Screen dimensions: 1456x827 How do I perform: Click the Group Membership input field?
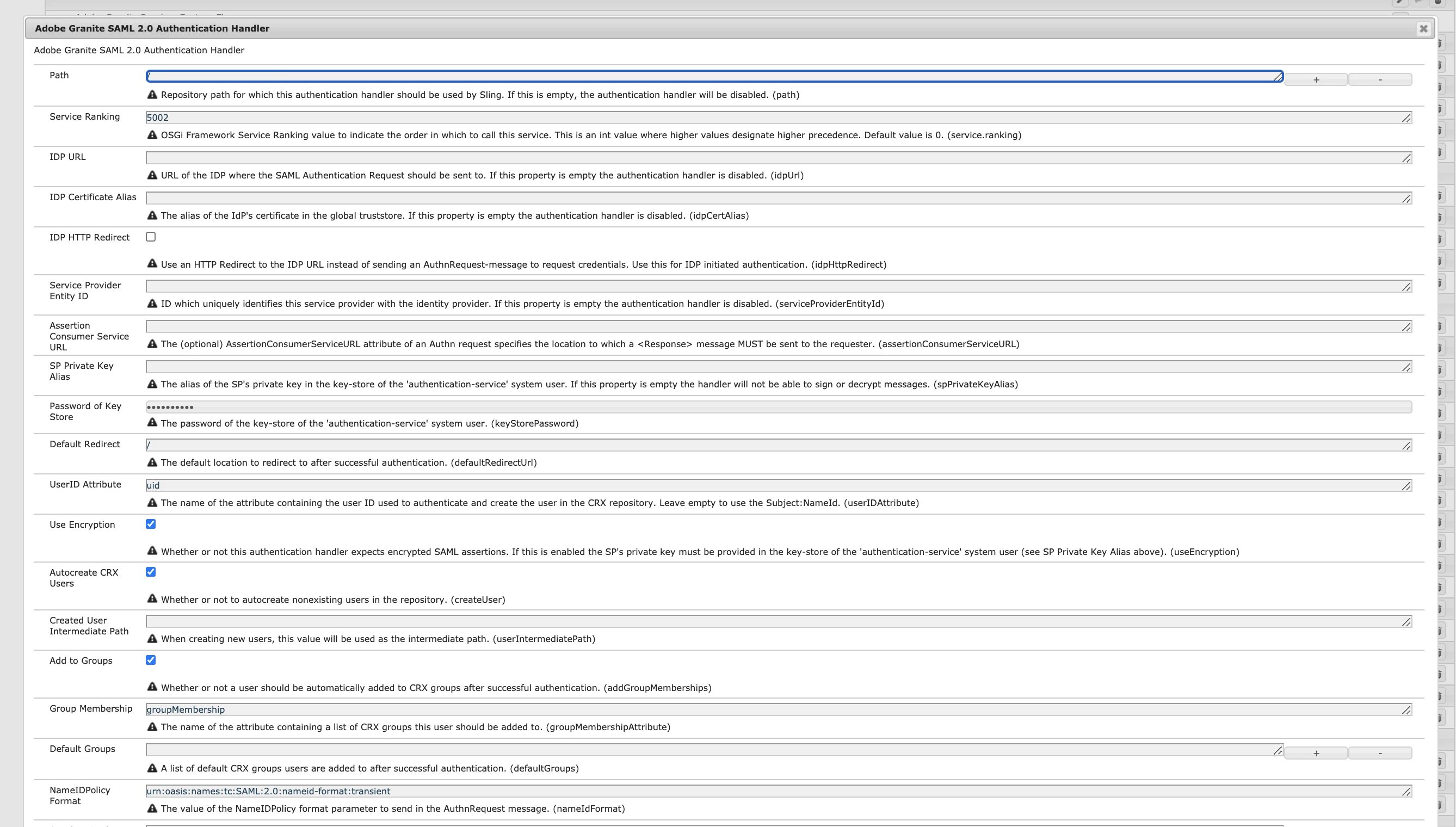point(772,709)
